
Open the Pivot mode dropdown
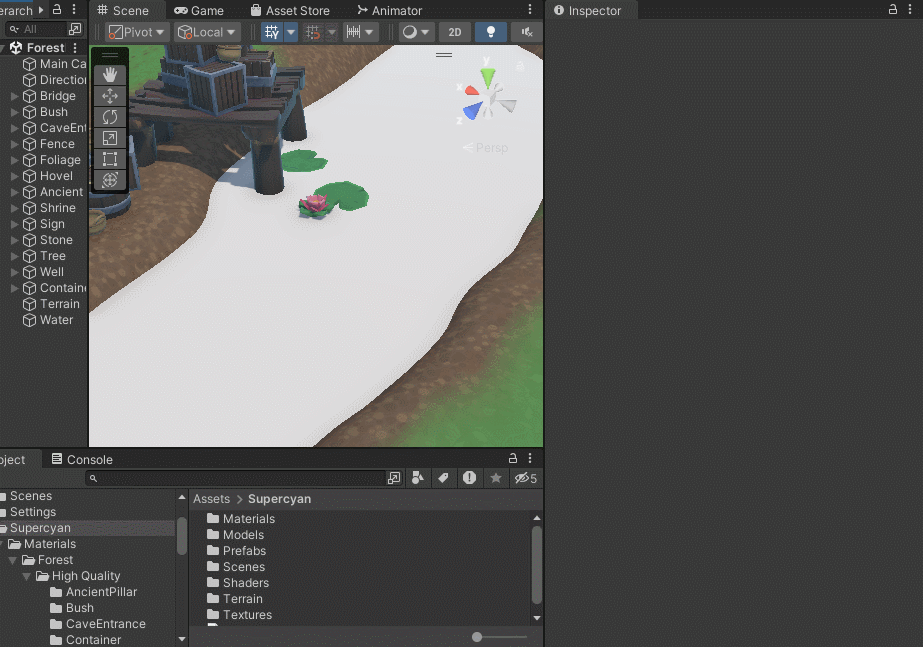click(135, 31)
